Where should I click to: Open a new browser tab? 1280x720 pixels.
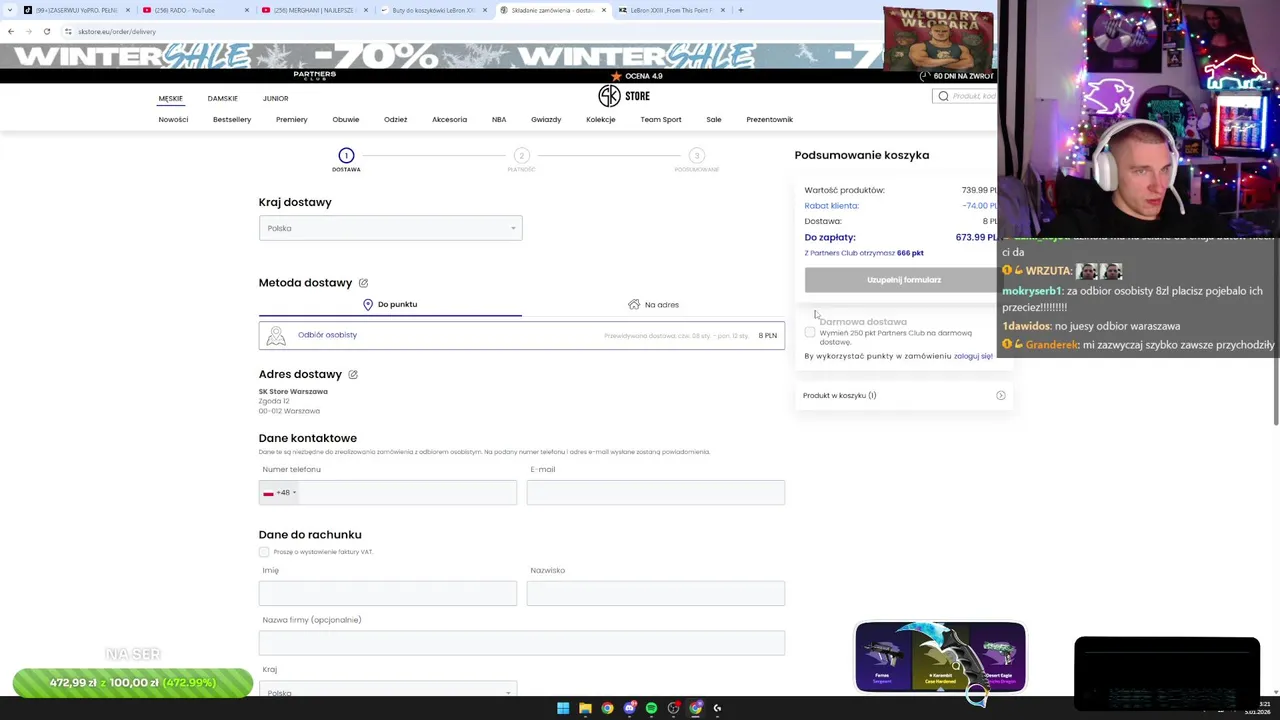tap(740, 10)
